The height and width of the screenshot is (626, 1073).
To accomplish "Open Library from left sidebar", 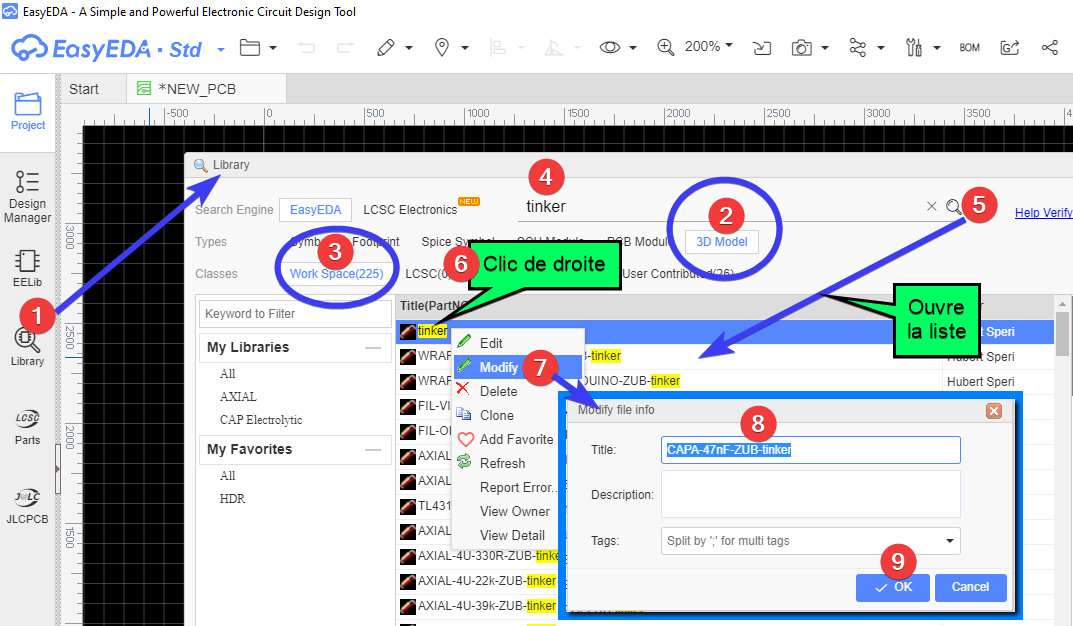I will pos(27,346).
